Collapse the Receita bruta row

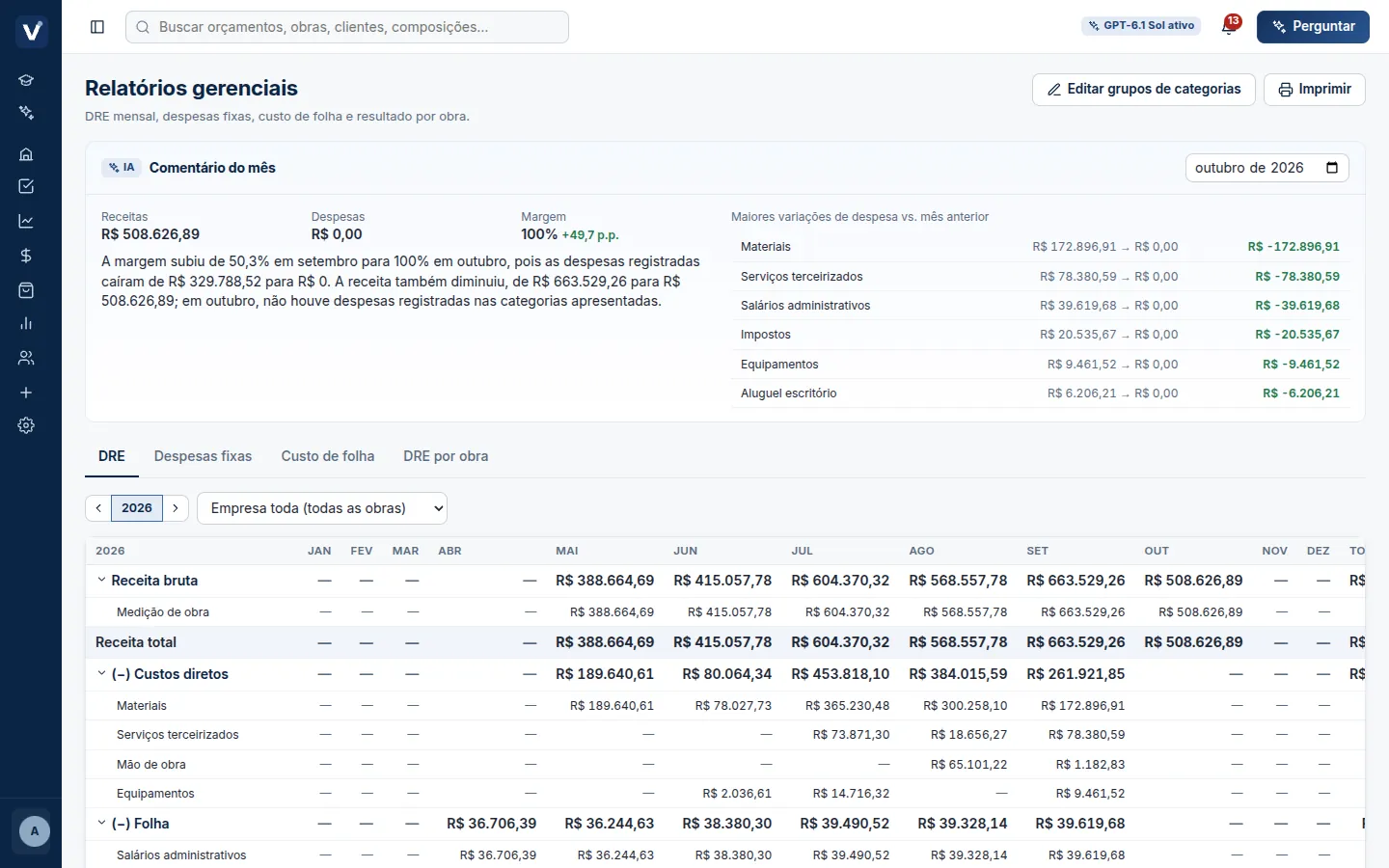click(101, 580)
